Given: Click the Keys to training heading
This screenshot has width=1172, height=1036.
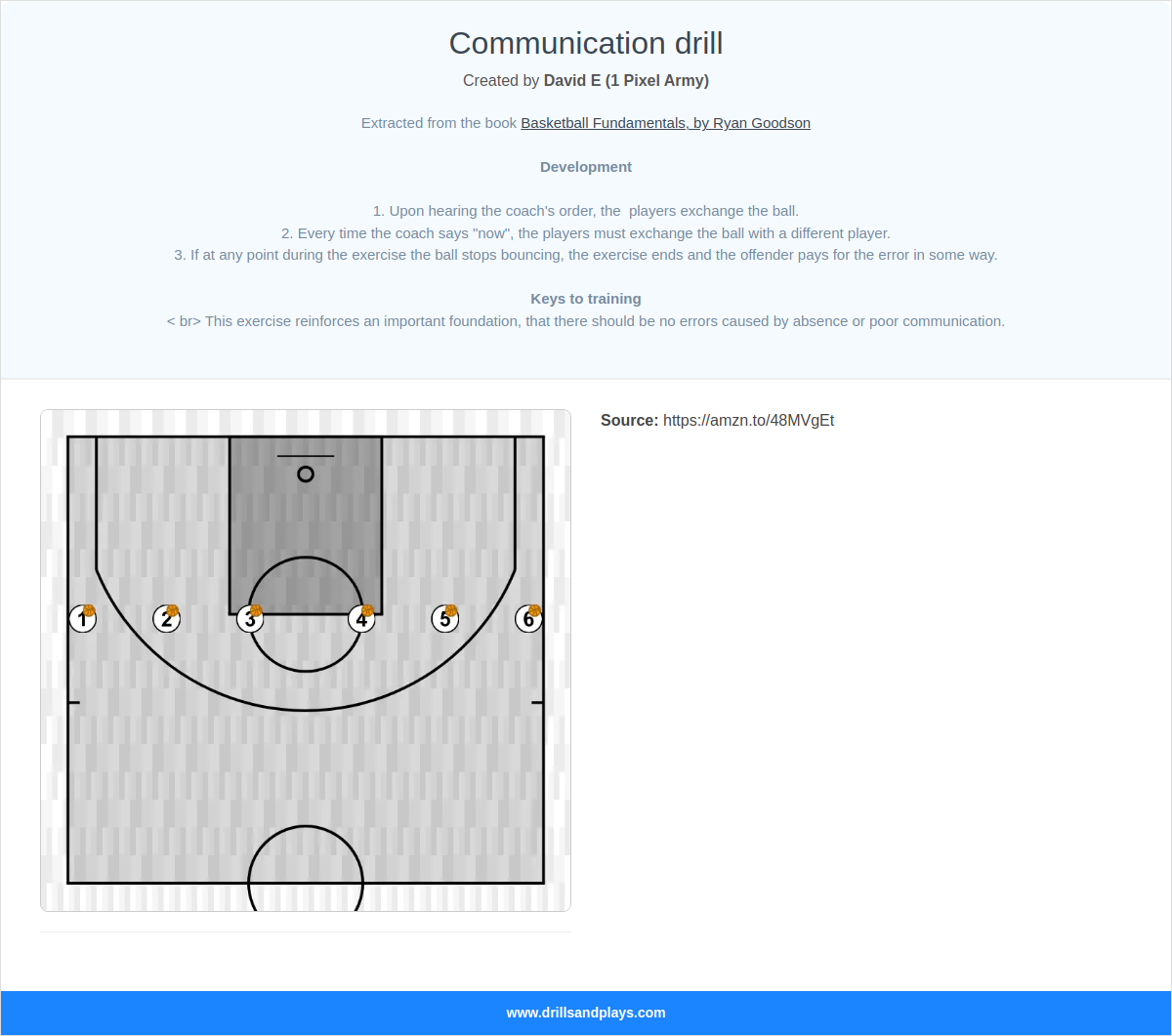Looking at the screenshot, I should [x=586, y=299].
